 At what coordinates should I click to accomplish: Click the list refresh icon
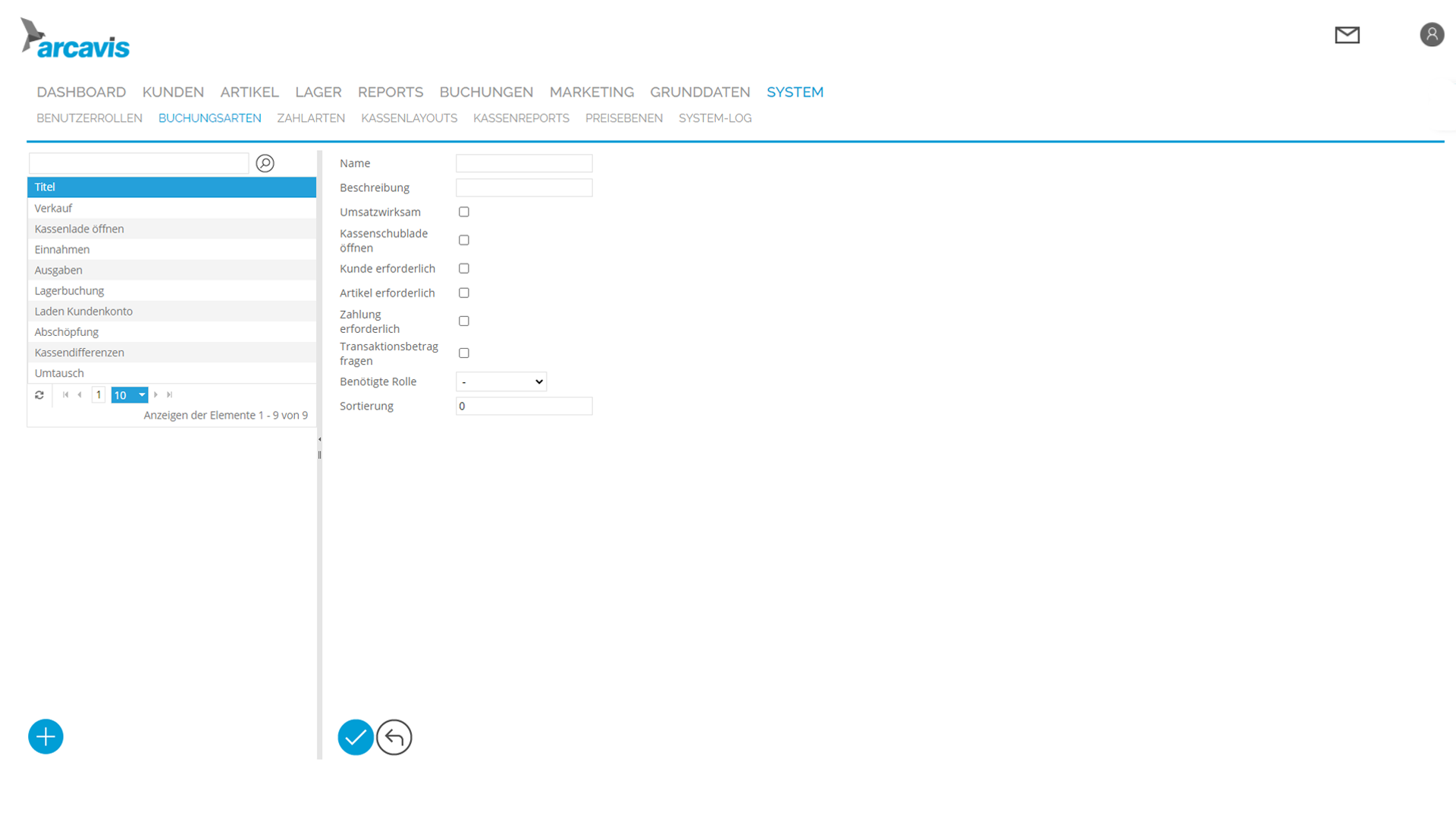click(39, 395)
